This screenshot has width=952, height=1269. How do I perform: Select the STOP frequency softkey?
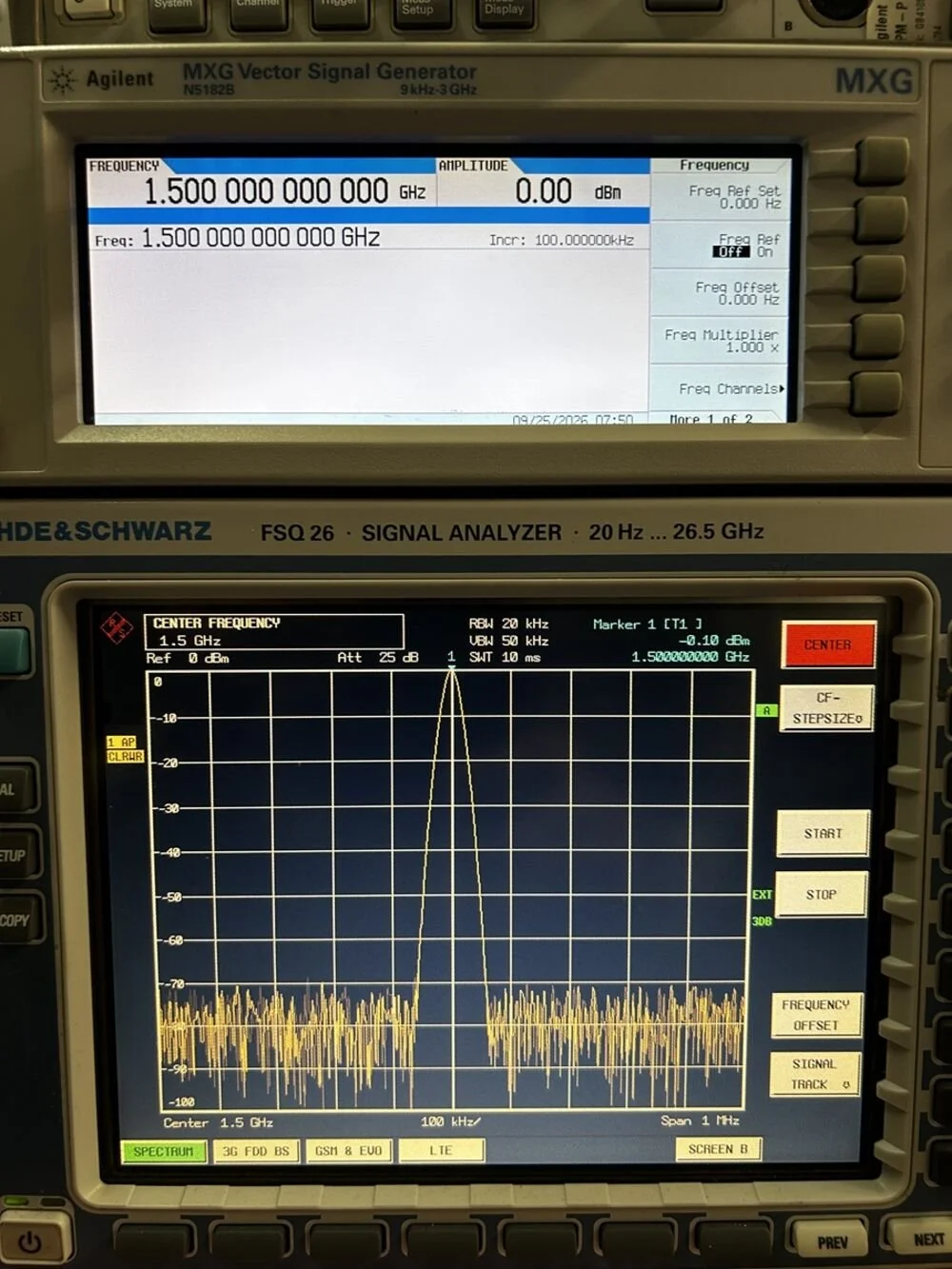[x=822, y=895]
